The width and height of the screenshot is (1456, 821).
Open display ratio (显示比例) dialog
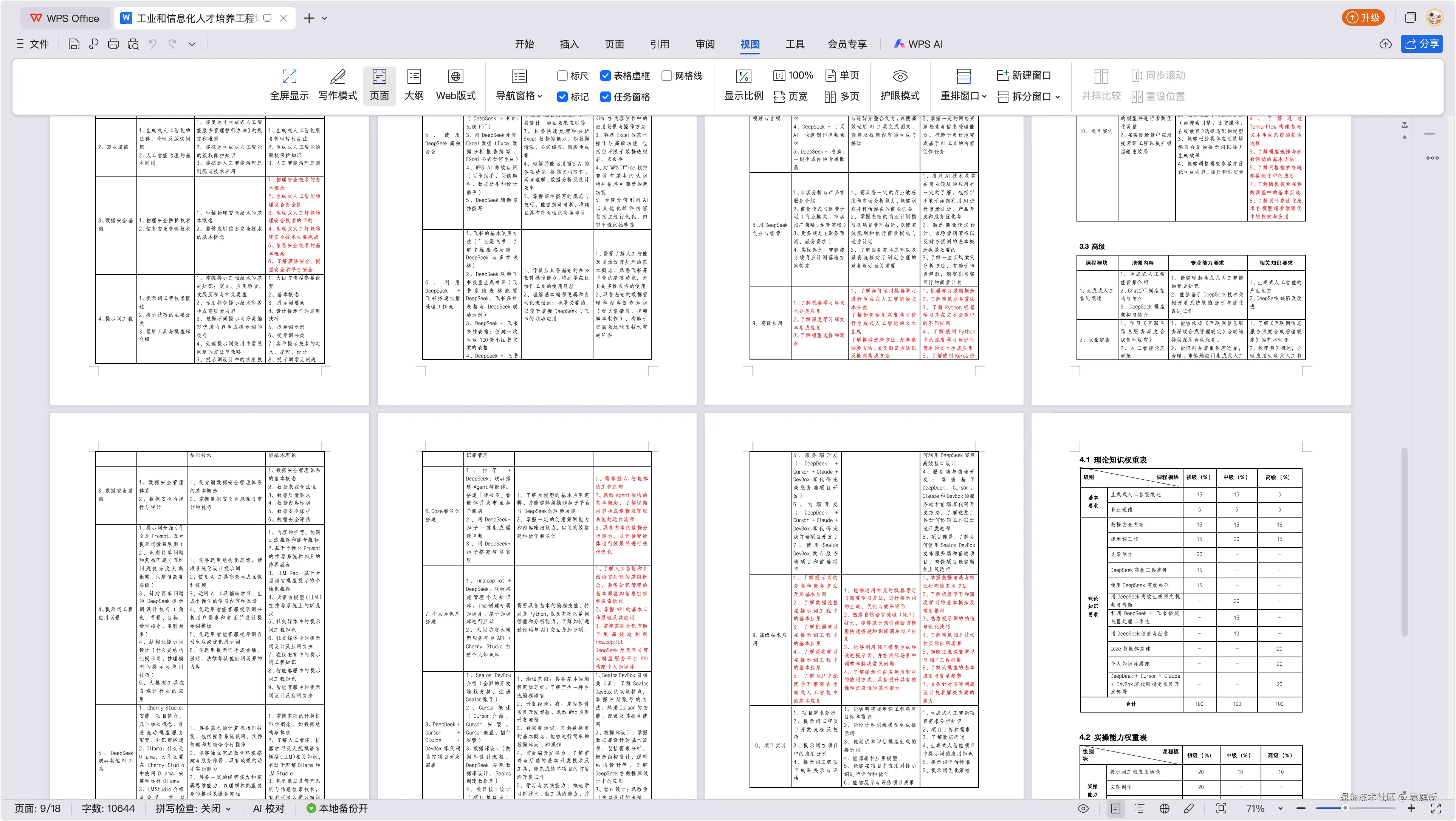click(743, 85)
